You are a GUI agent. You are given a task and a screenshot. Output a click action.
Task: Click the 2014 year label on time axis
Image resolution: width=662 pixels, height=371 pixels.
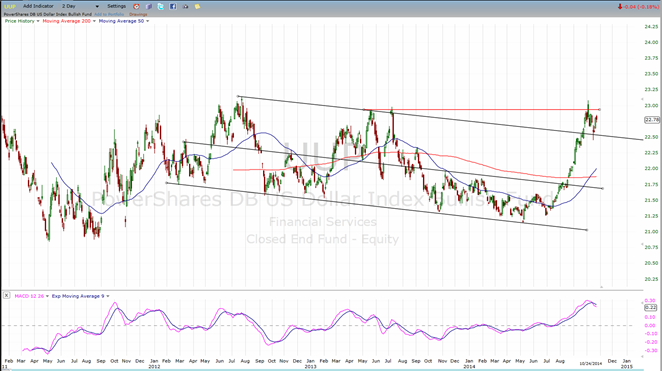tap(469, 366)
